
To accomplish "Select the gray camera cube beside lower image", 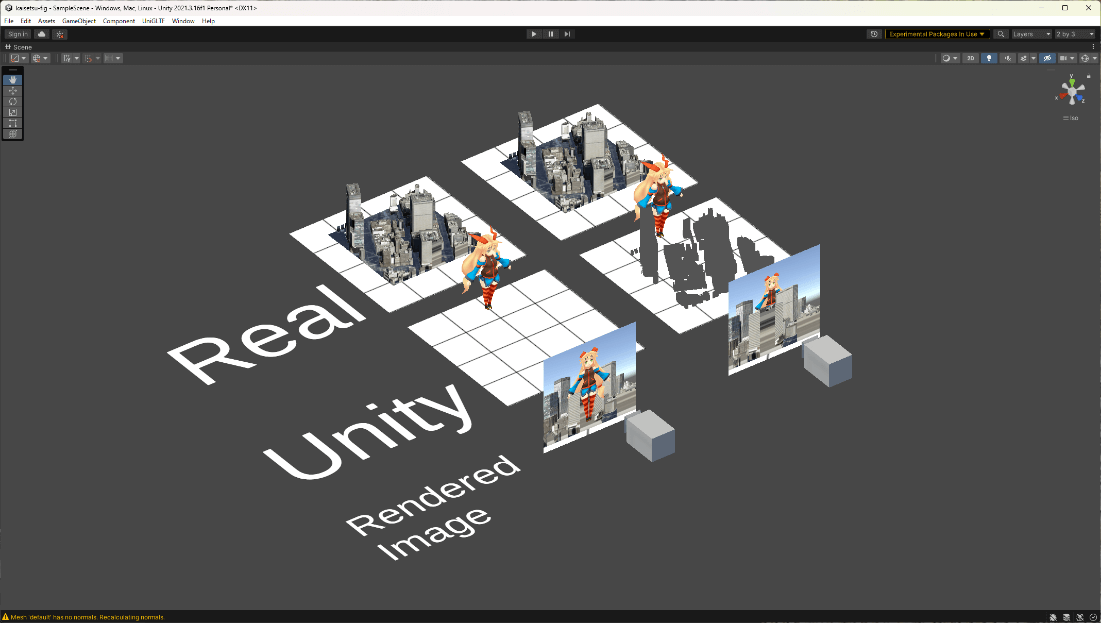I will click(650, 435).
